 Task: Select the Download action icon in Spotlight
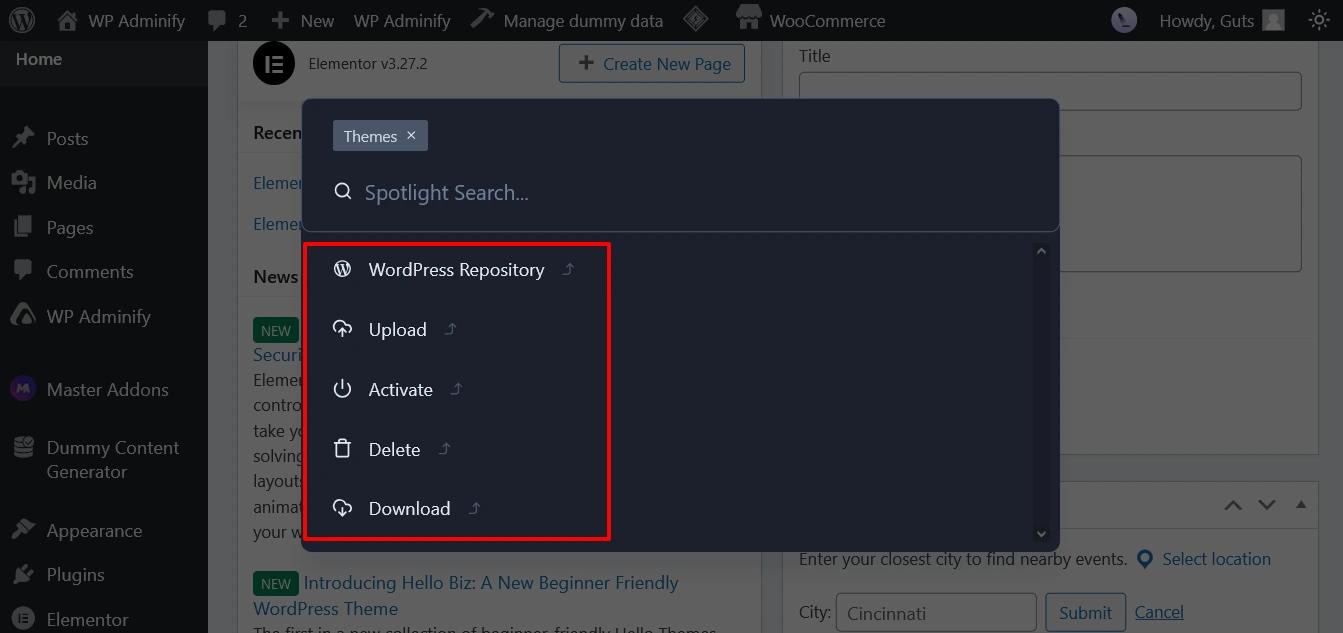(x=343, y=508)
